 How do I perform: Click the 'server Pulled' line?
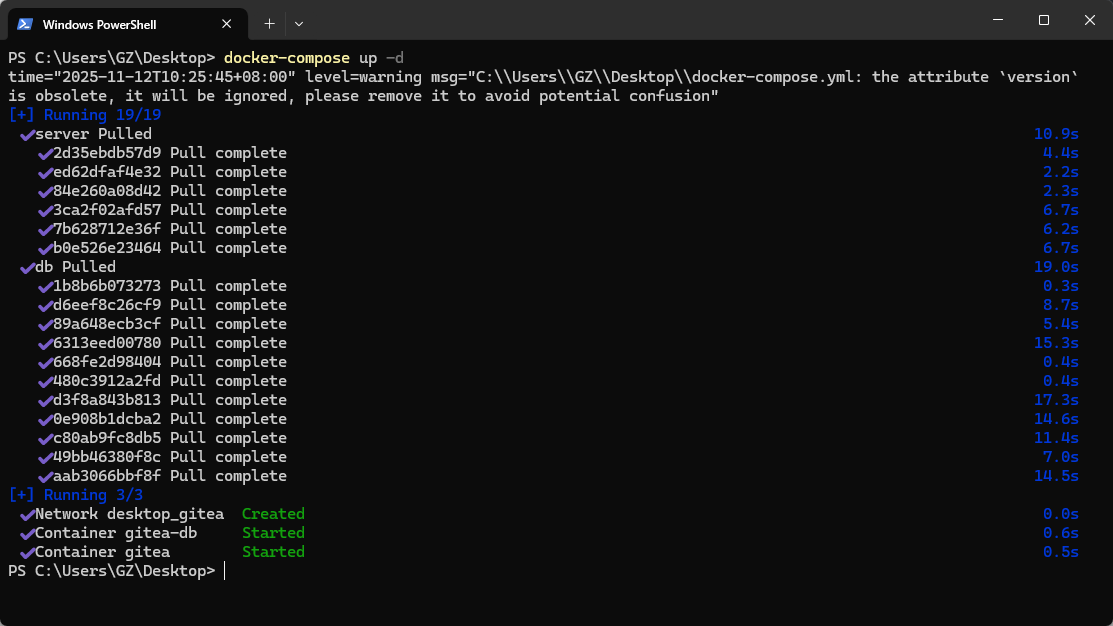click(94, 134)
